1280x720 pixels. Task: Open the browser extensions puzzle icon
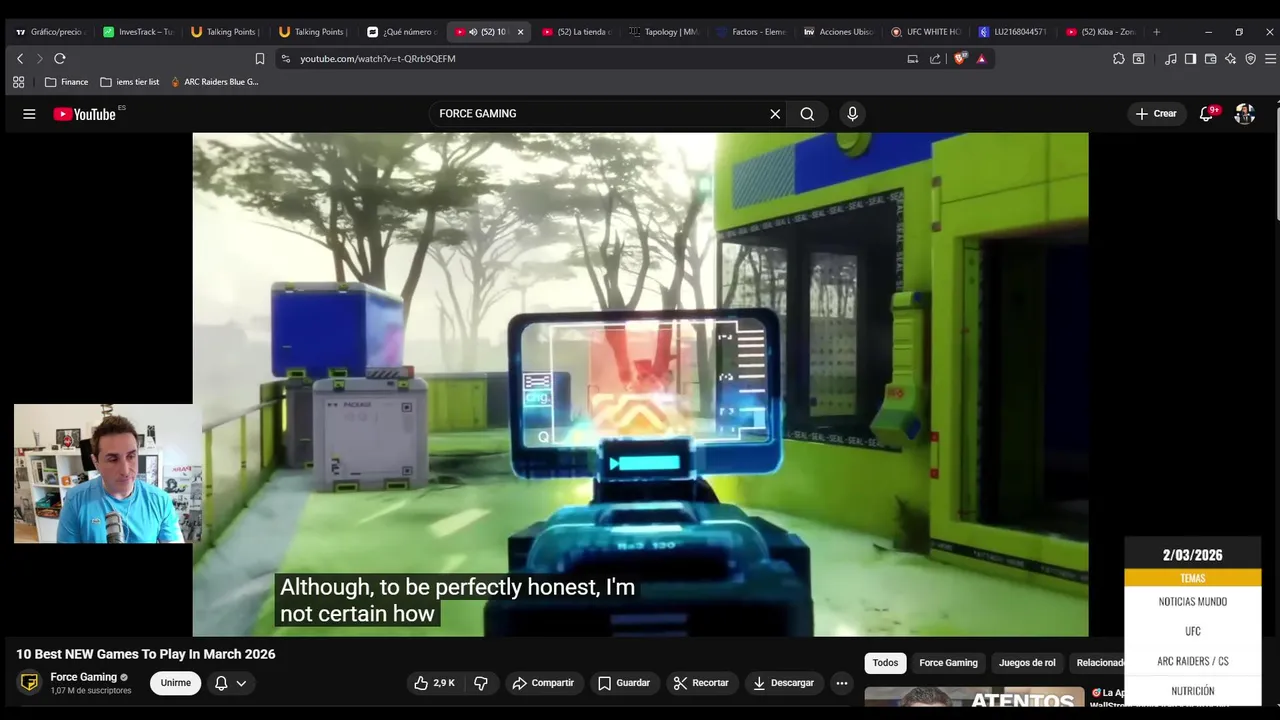pyautogui.click(x=1119, y=59)
